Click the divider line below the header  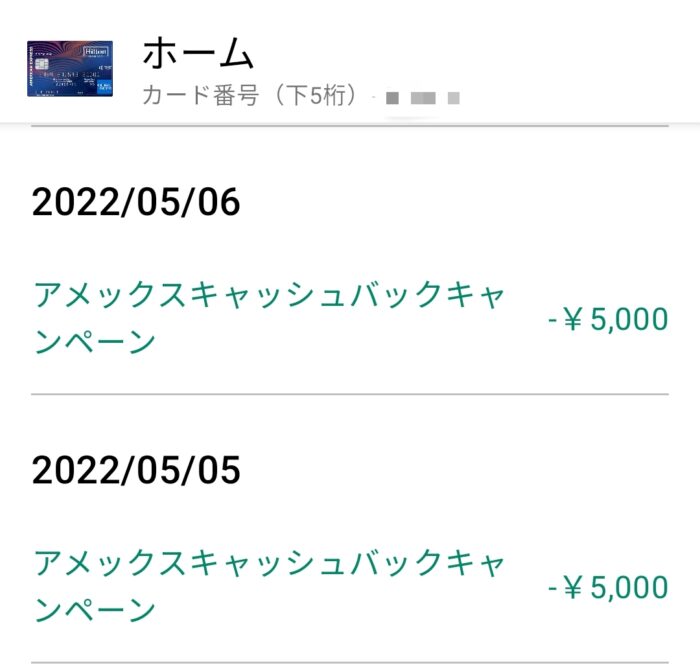point(350,126)
